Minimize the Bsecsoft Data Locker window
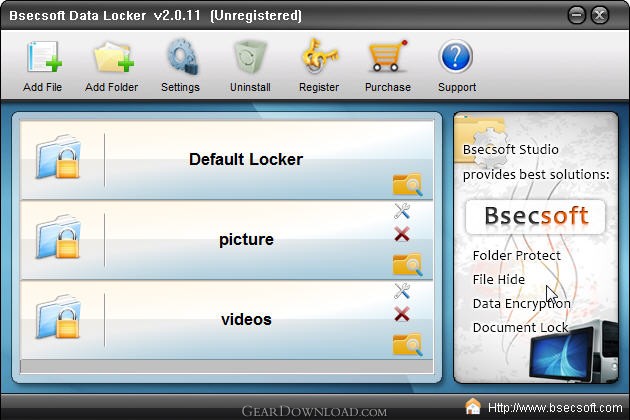The height and width of the screenshot is (420, 630). (x=577, y=16)
